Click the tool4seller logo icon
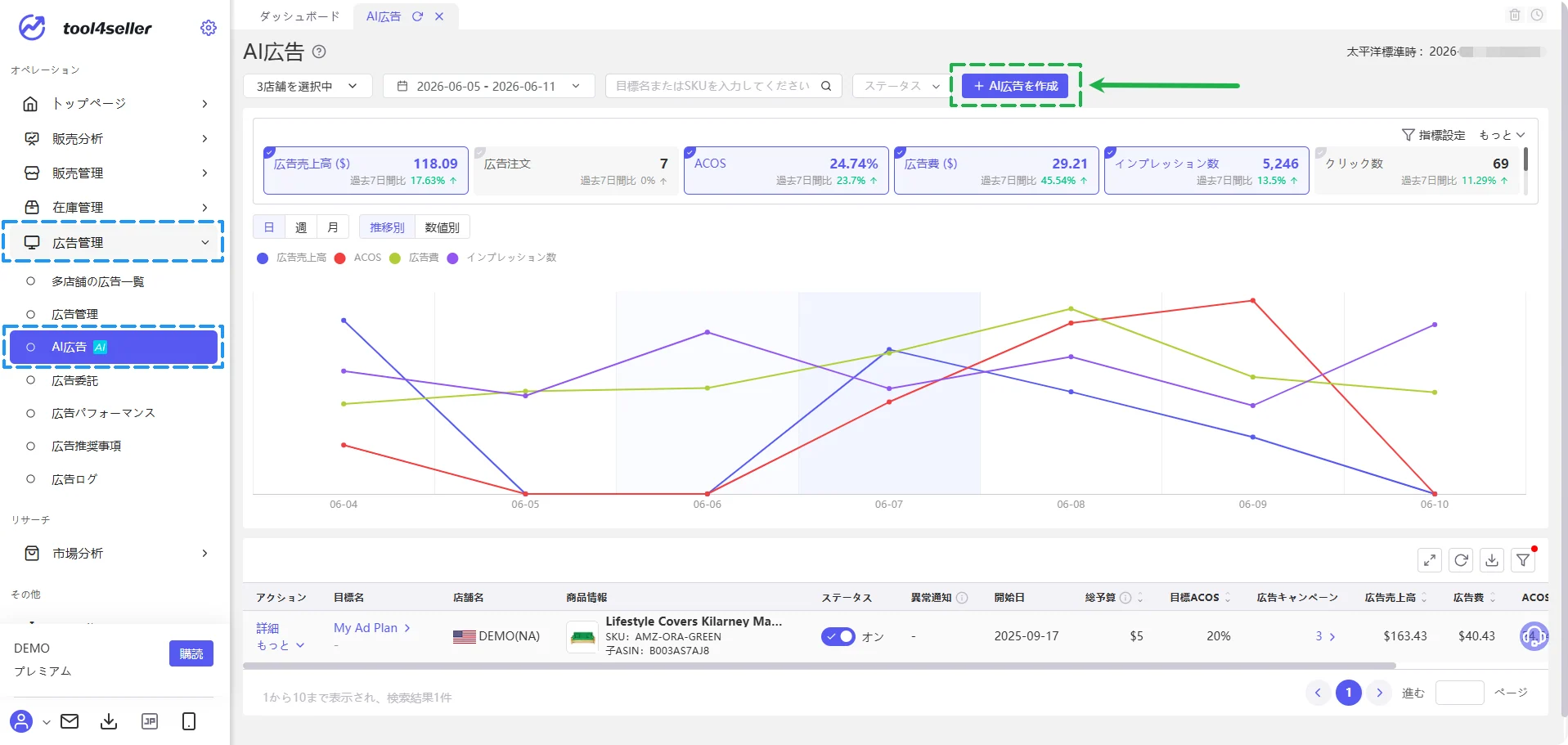The width and height of the screenshot is (1568, 745). [x=32, y=28]
